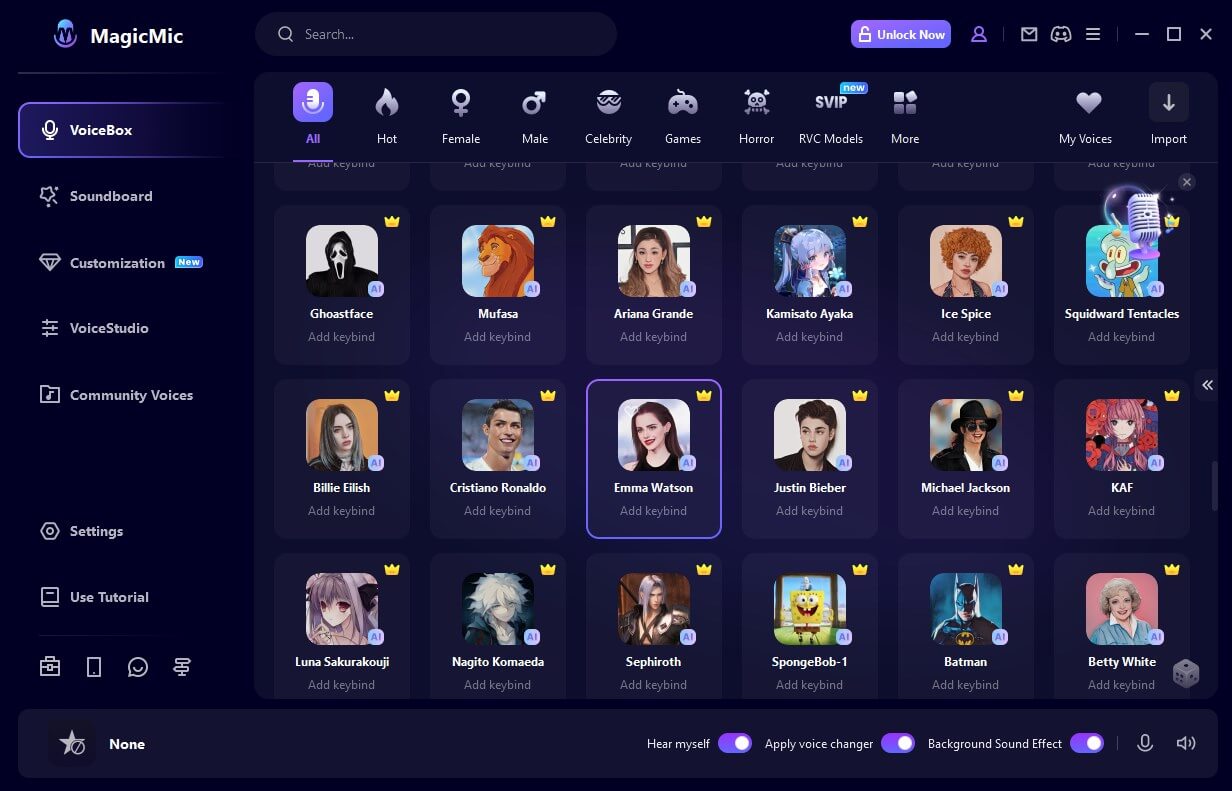
Task: Open the user account profile icon
Action: pyautogui.click(x=979, y=34)
